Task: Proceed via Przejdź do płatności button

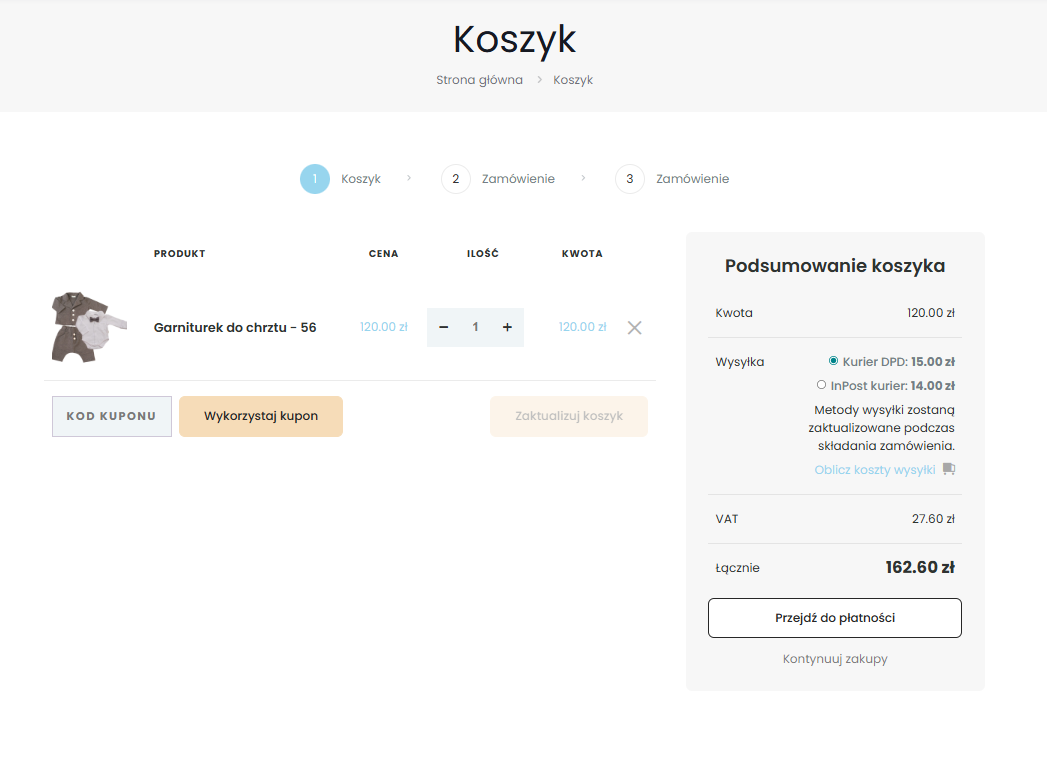Action: pyautogui.click(x=835, y=618)
